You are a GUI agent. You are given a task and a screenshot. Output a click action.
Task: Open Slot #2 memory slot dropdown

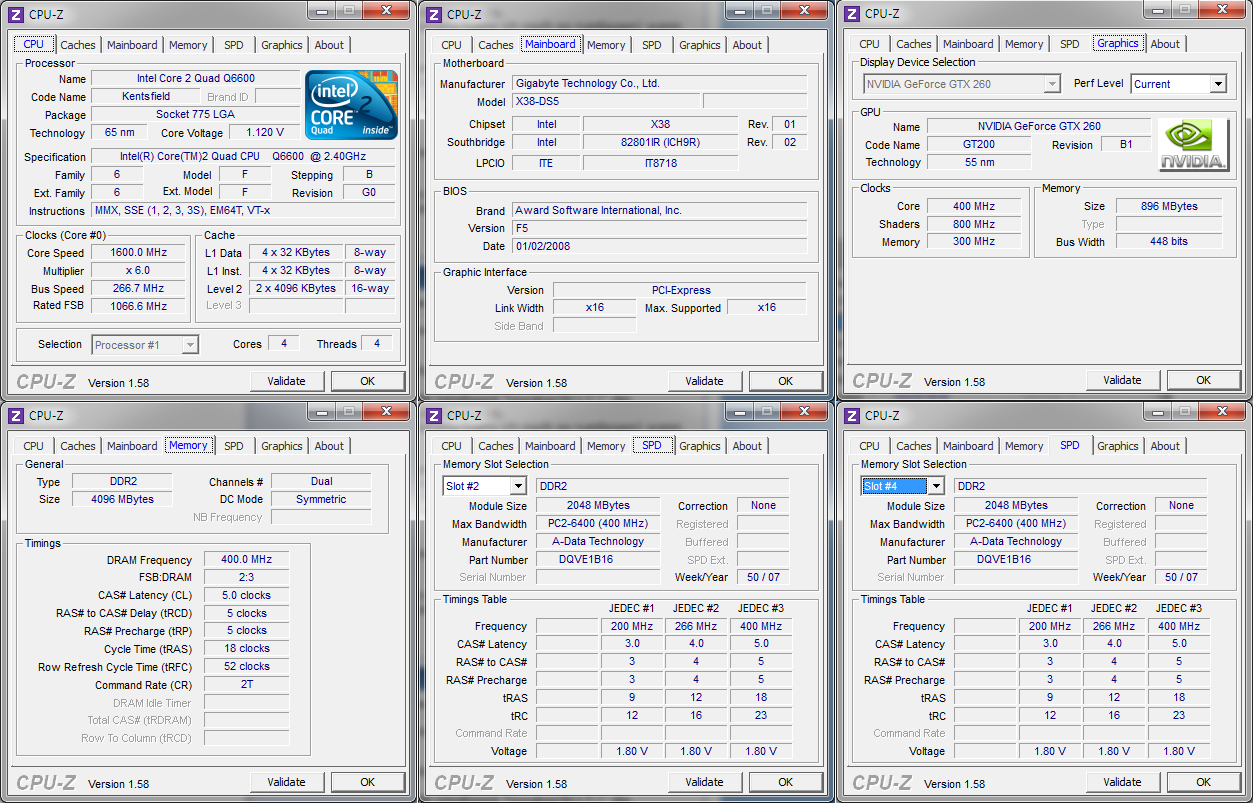tap(485, 486)
